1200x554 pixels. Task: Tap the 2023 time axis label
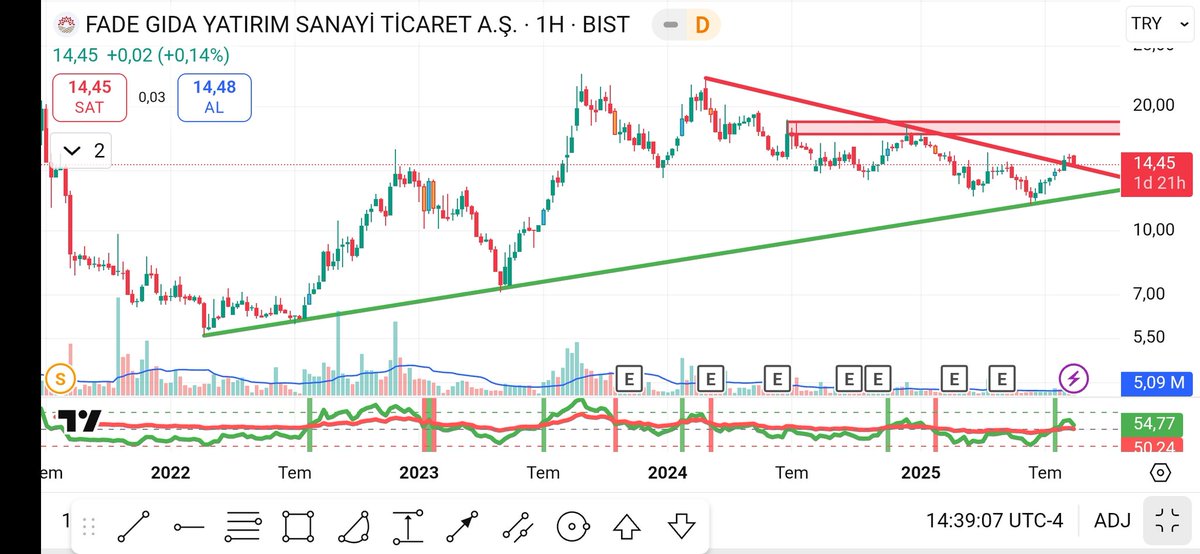pos(419,472)
